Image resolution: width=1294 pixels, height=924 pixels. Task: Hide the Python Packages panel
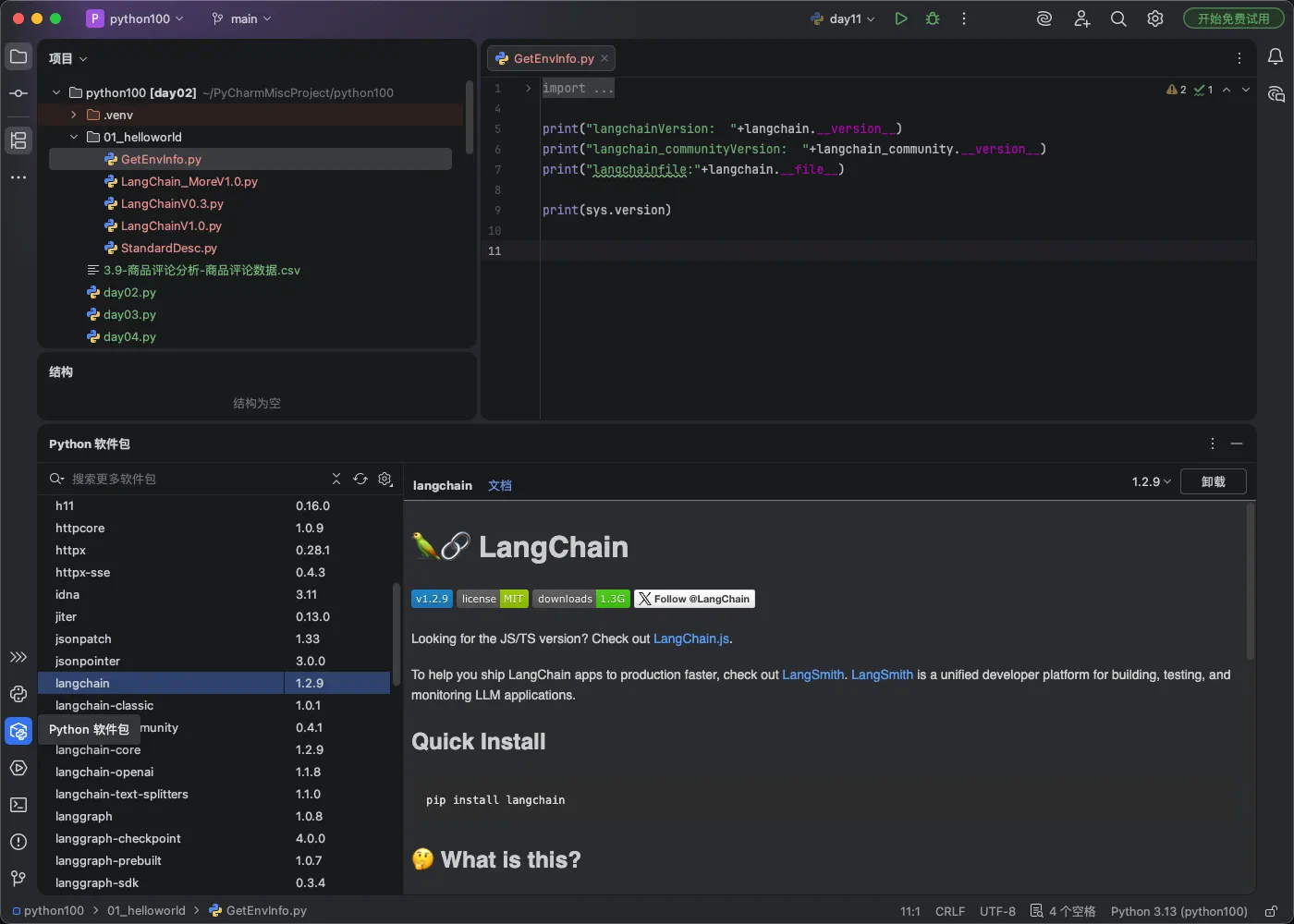tap(1237, 444)
